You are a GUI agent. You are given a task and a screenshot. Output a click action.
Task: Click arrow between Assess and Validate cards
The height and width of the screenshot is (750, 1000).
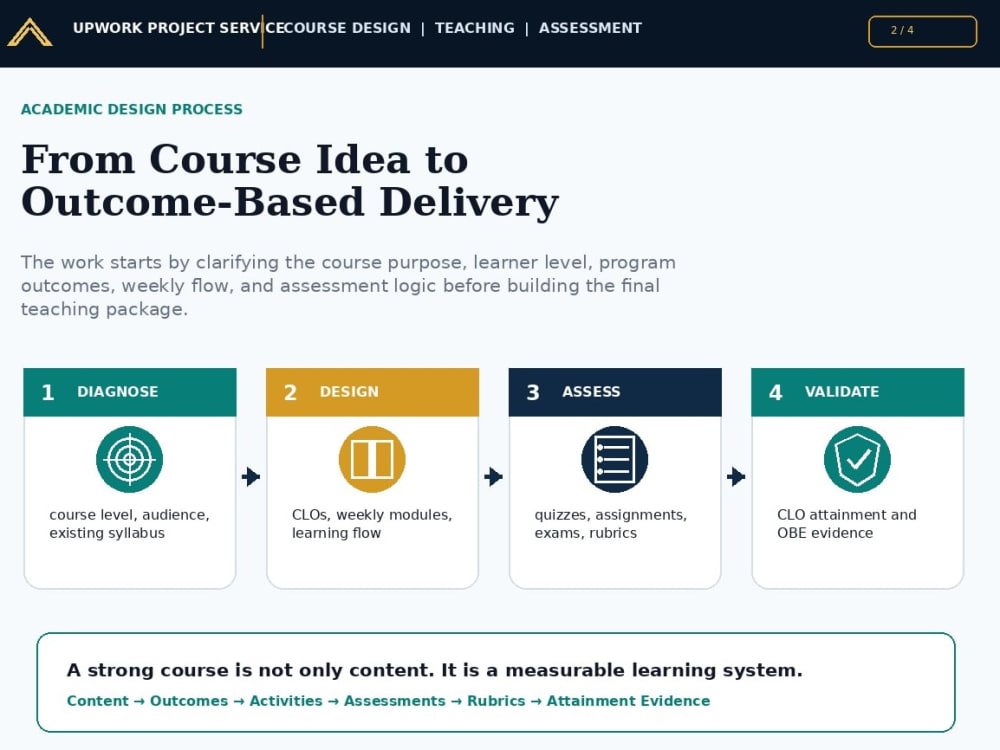736,476
